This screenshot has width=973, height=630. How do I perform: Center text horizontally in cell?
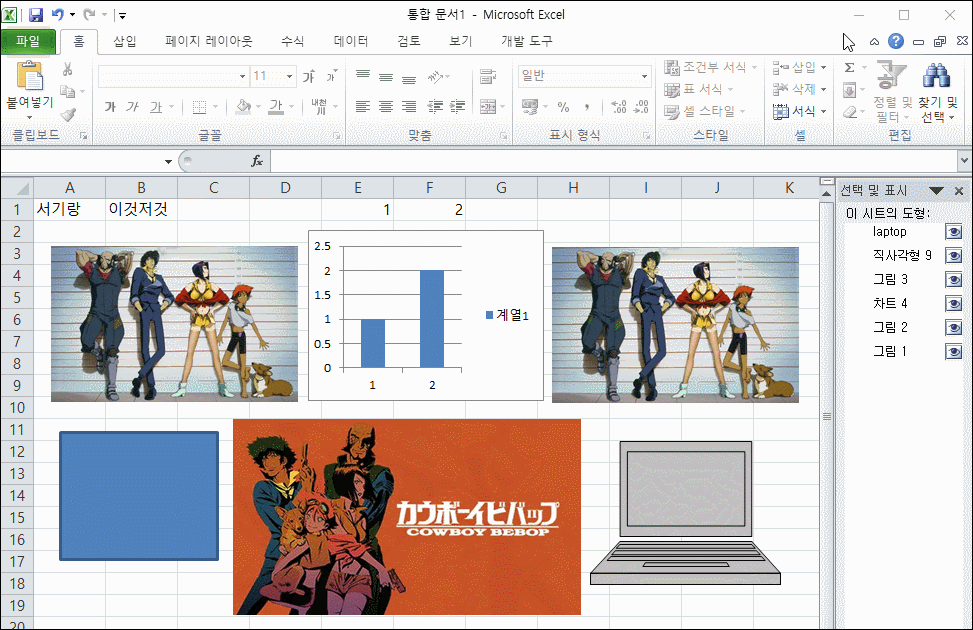coord(386,107)
